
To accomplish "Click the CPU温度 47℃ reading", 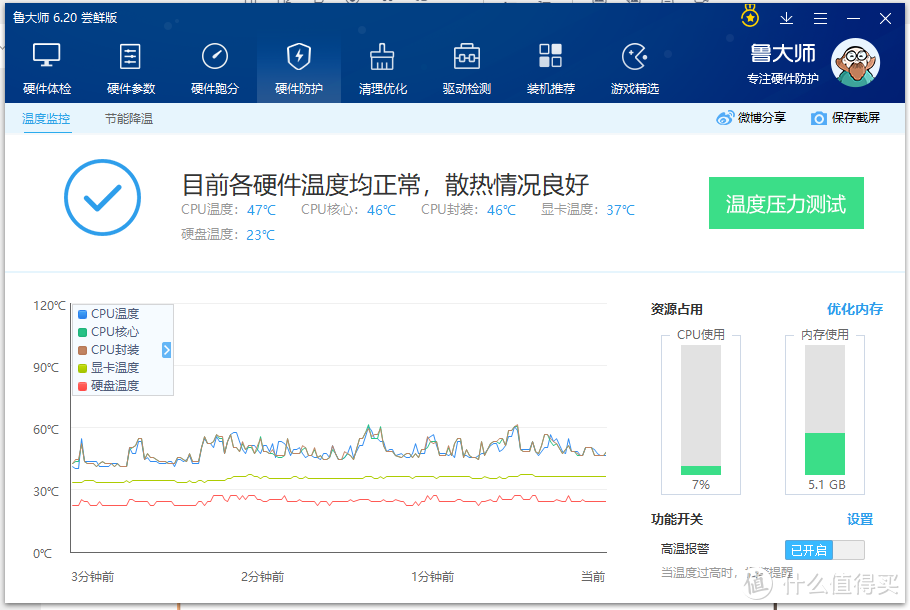I will pyautogui.click(x=228, y=210).
